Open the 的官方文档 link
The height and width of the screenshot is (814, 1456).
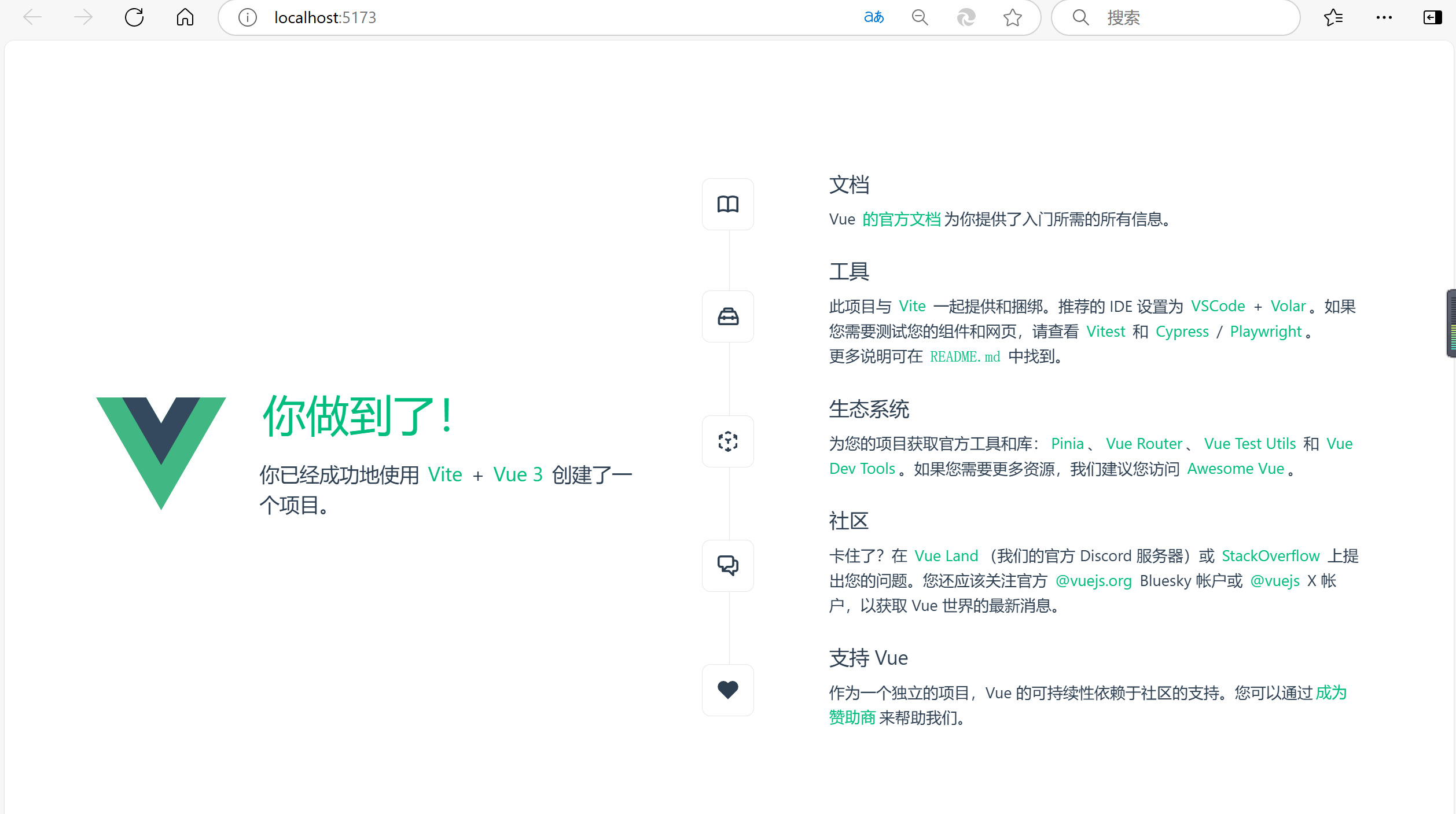click(902, 219)
